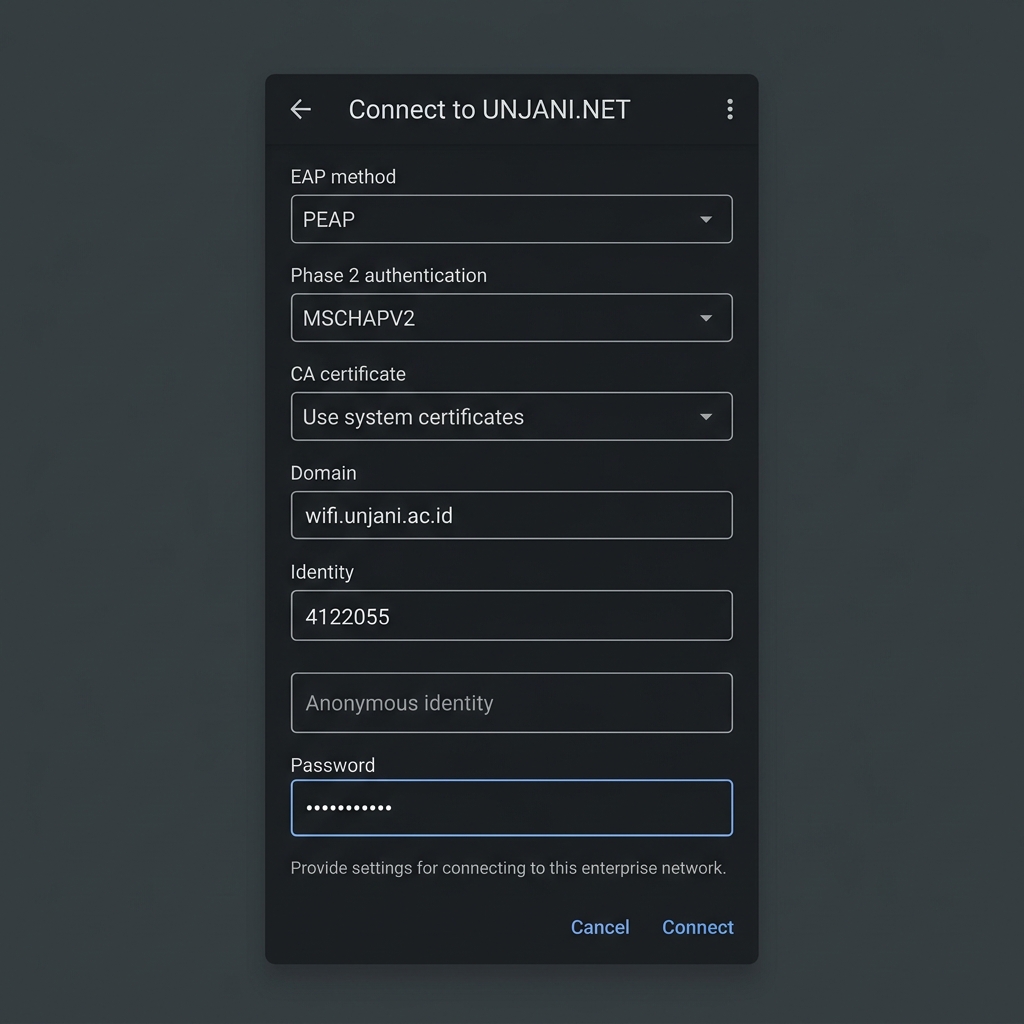
Task: Click the "Identity" label text
Action: pos(322,572)
